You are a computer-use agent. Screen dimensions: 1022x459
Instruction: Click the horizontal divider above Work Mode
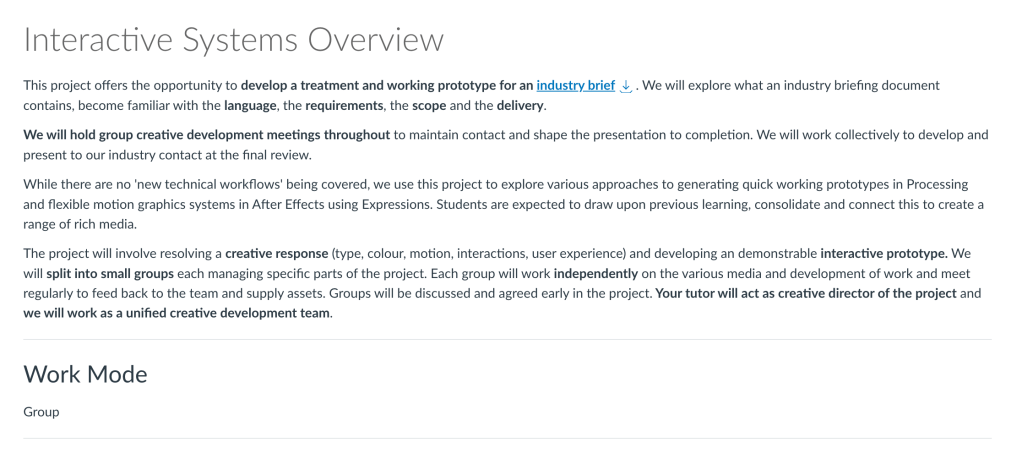pyautogui.click(x=507, y=340)
